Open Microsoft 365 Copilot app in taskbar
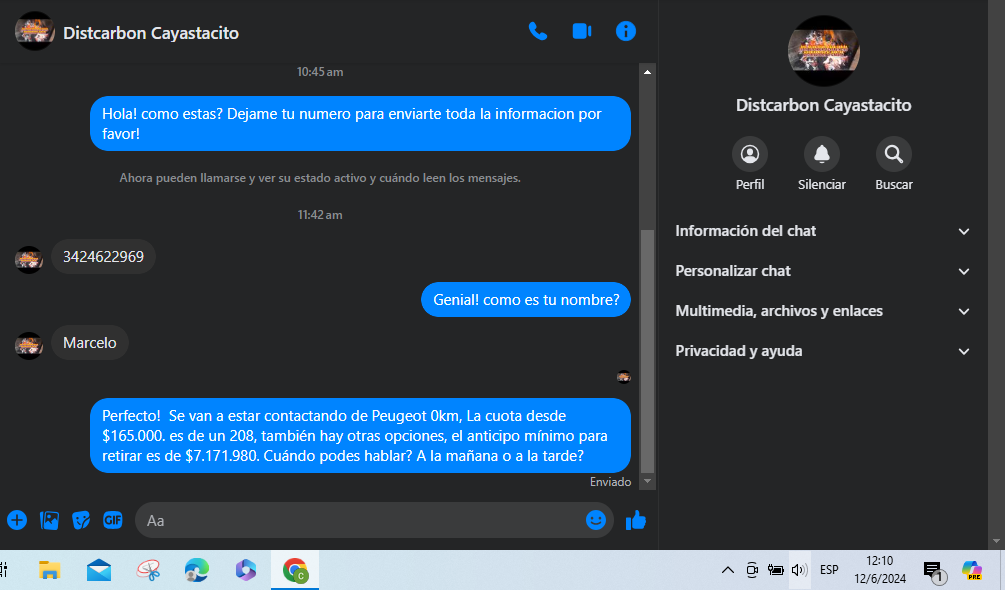This screenshot has height=590, width=1005. pyautogui.click(x=245, y=570)
